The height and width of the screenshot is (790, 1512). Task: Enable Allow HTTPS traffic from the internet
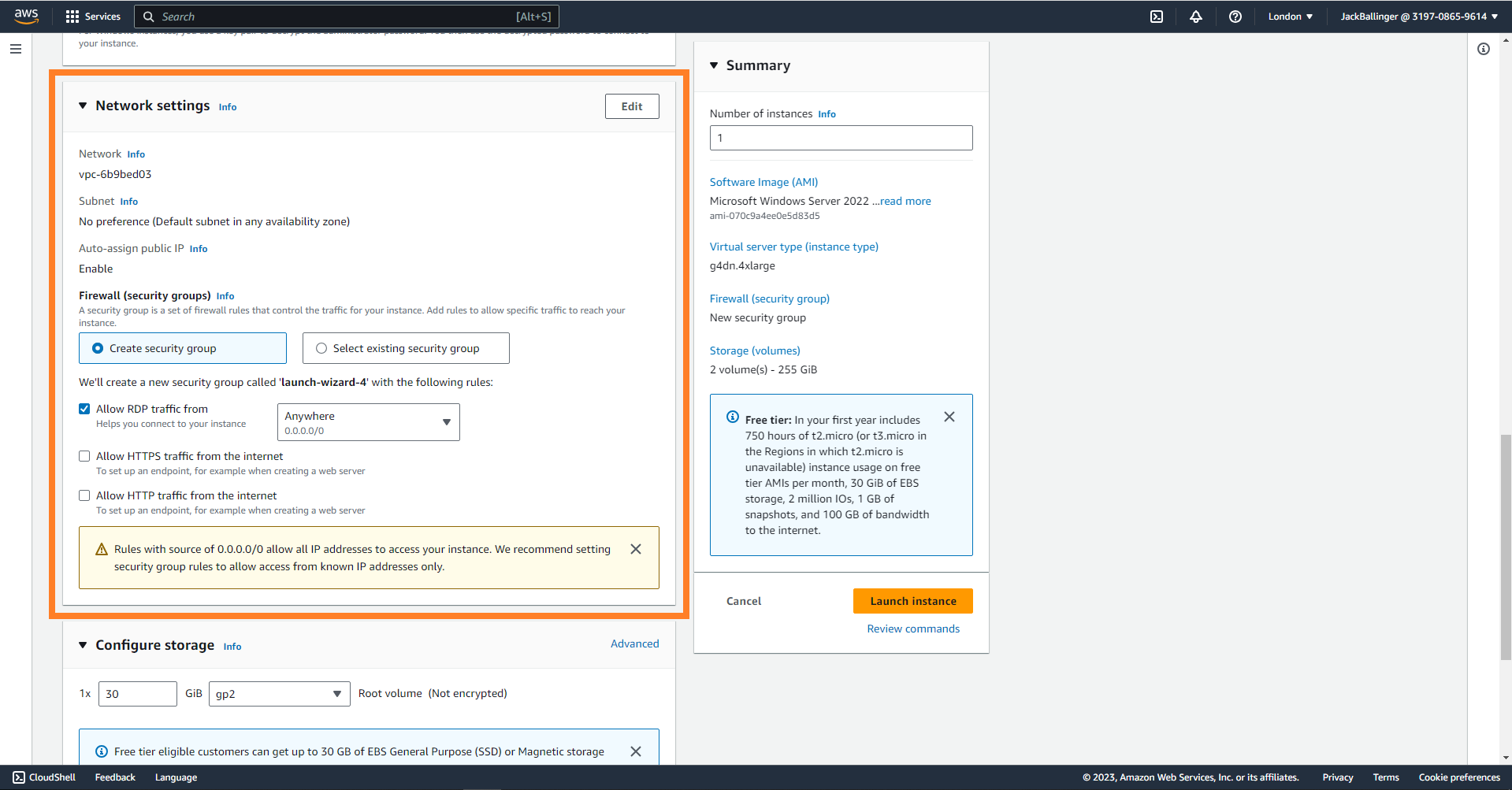tap(84, 456)
